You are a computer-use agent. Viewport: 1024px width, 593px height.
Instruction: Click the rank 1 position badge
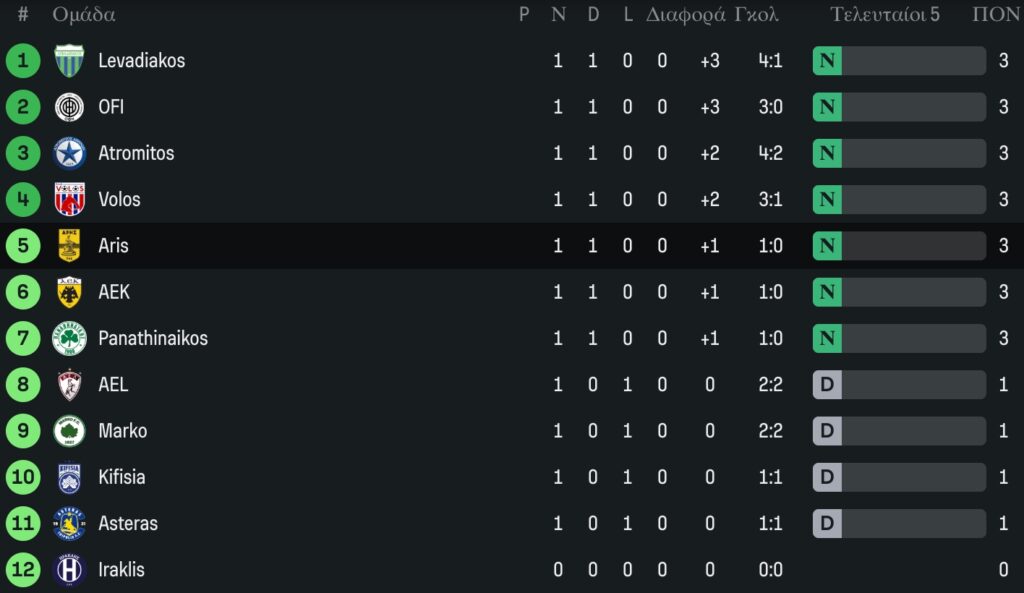point(22,61)
